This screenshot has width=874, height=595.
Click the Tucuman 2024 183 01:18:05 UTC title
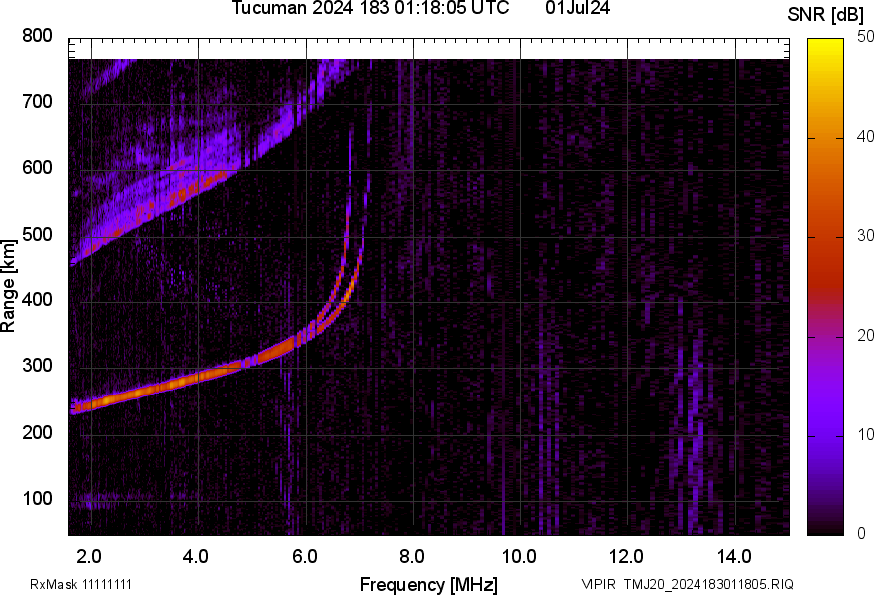point(370,8)
